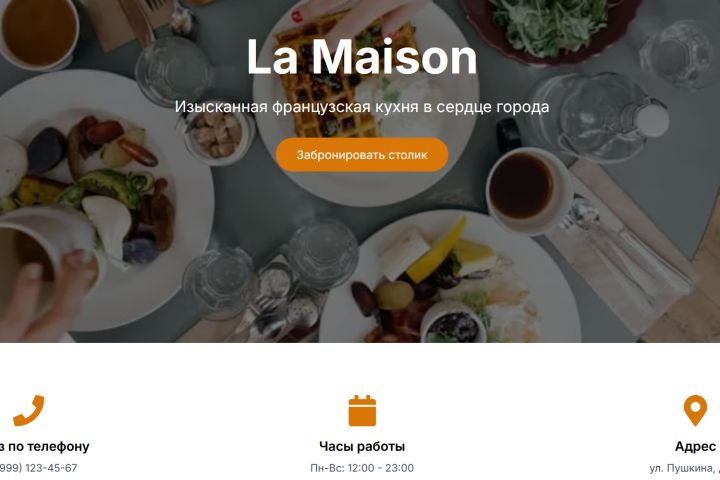The width and height of the screenshot is (720, 480).
Task: Click the orange calendar icon
Action: tap(362, 410)
